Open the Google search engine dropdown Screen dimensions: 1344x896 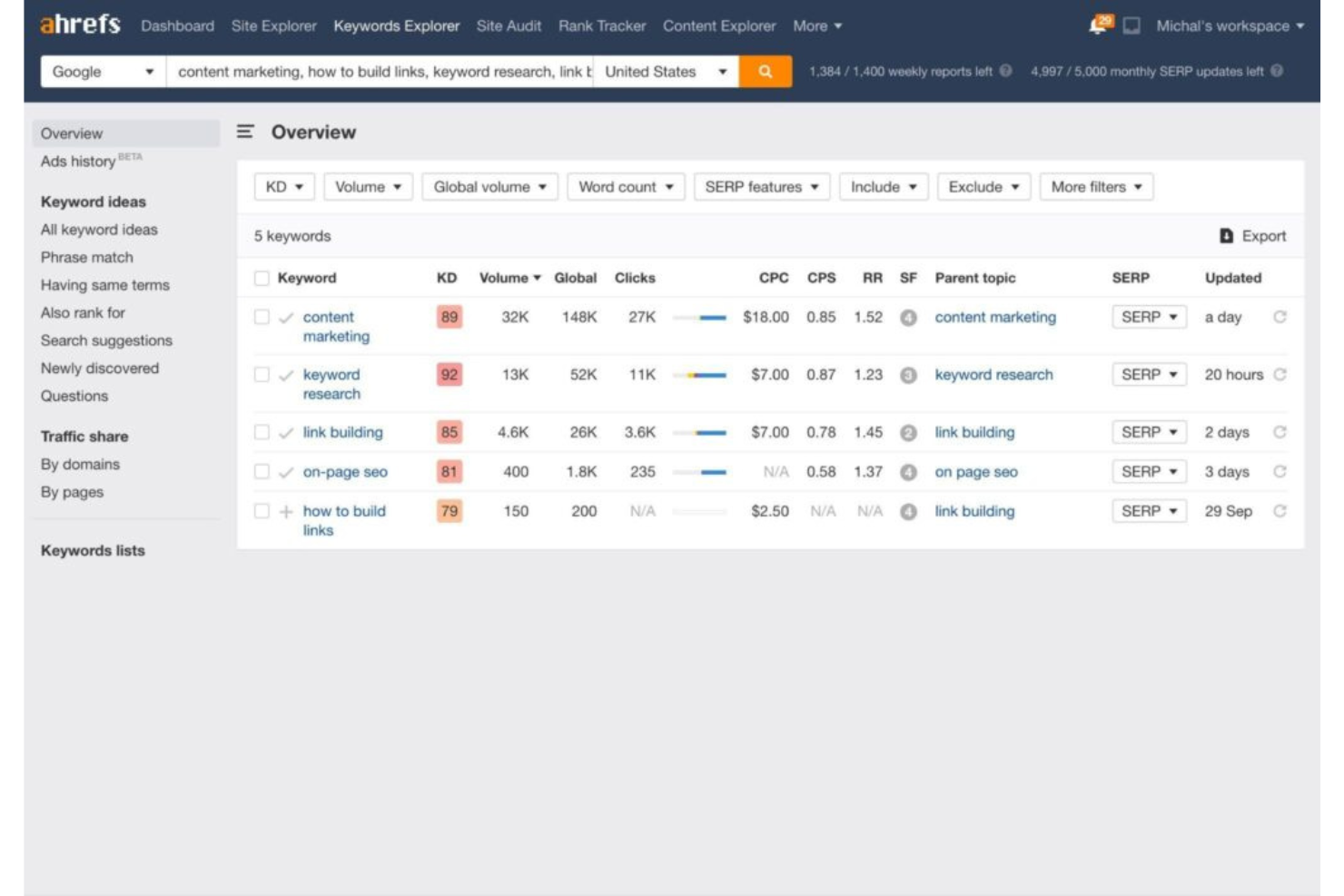click(104, 72)
